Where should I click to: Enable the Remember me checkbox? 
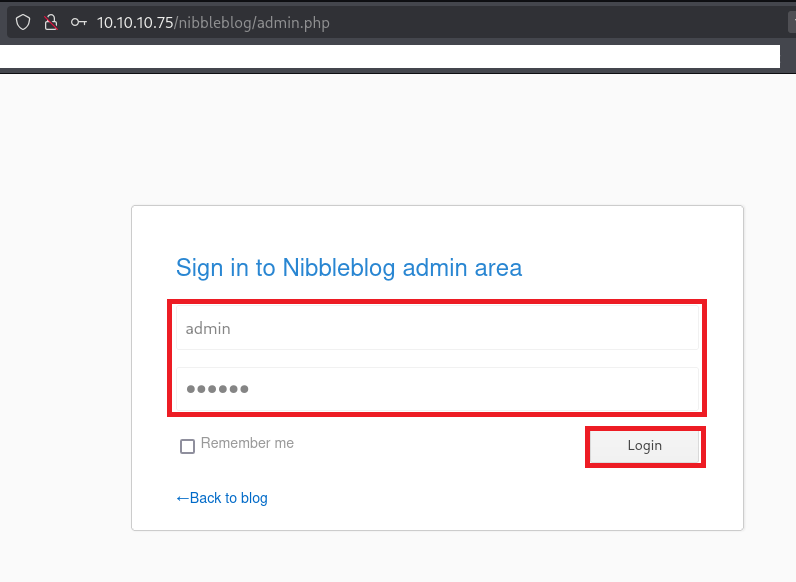pos(187,446)
